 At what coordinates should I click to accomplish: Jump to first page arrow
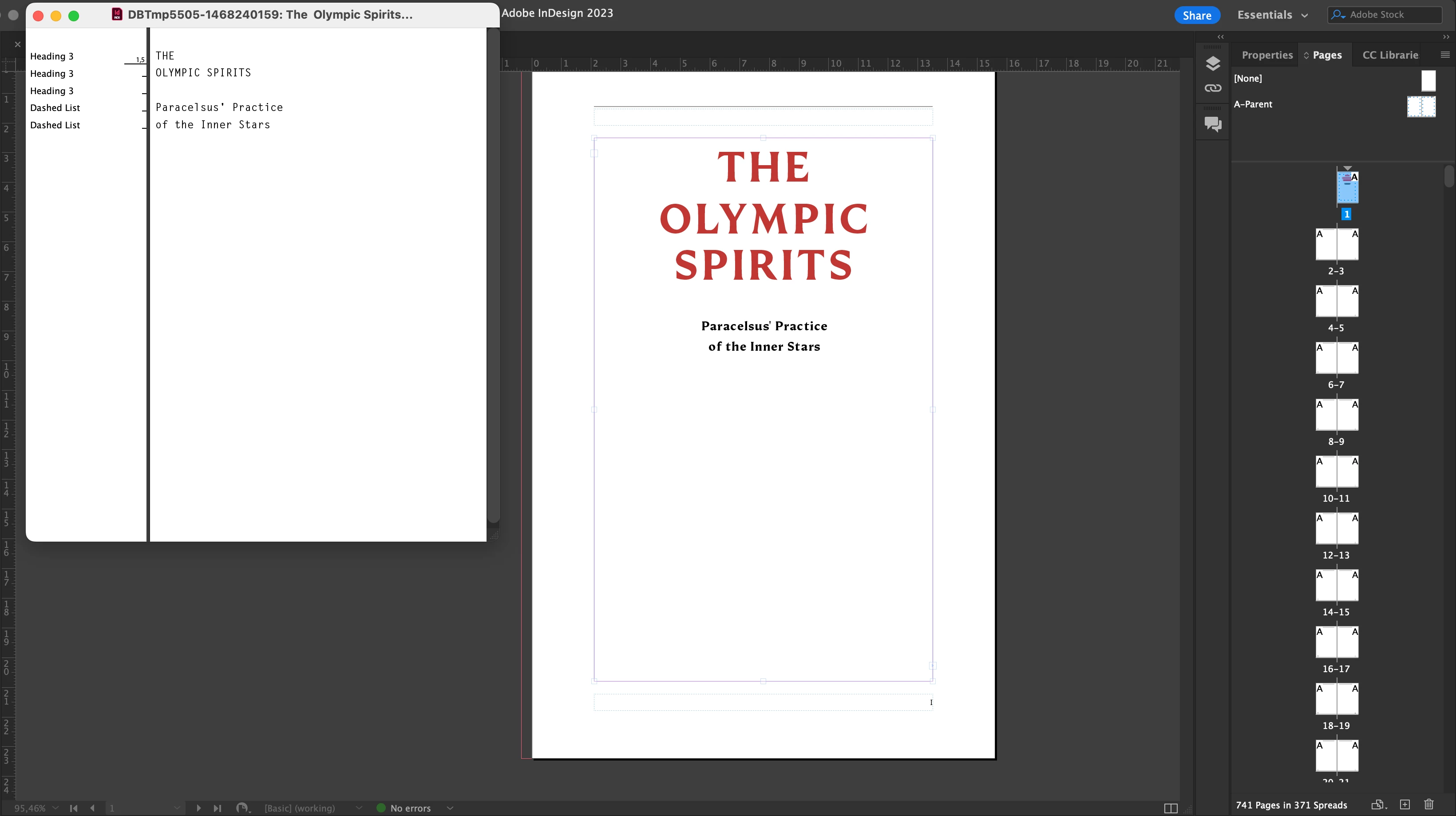74,808
